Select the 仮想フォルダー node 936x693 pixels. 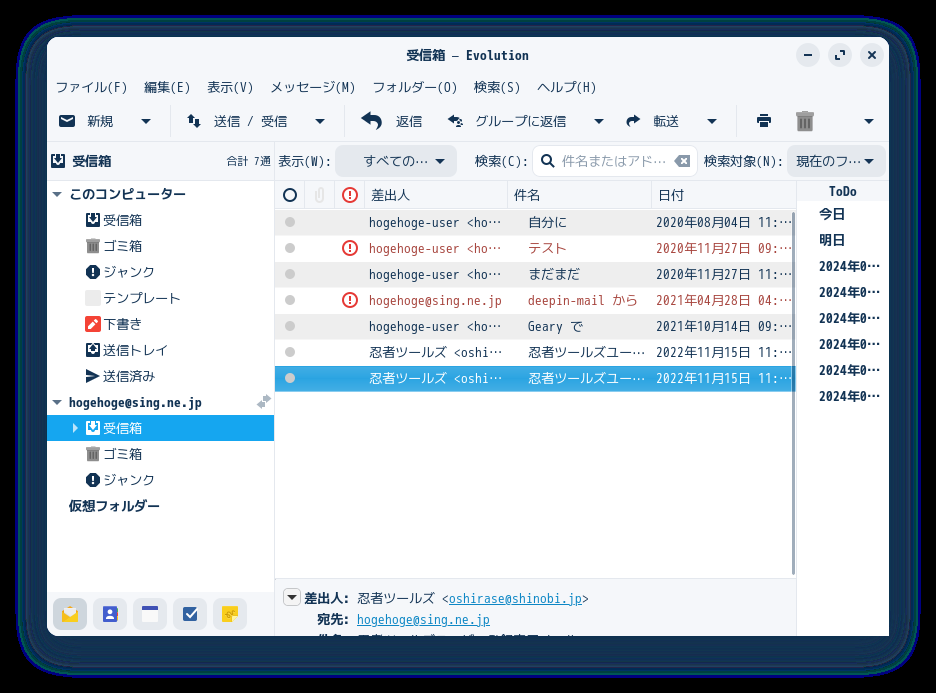114,506
